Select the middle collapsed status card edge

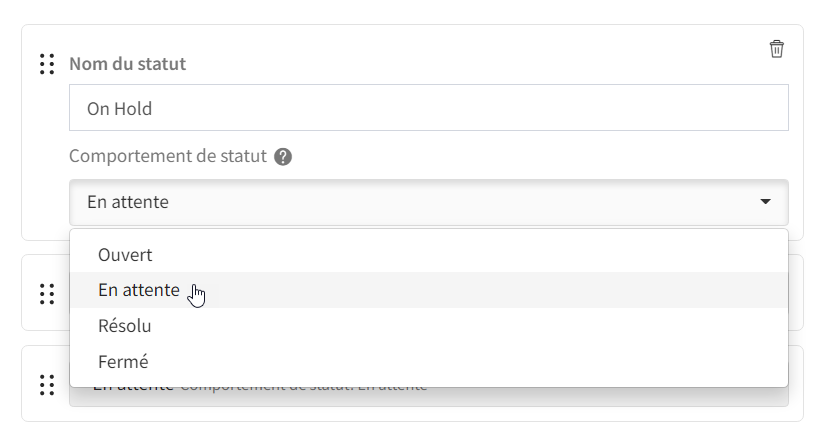tap(796, 292)
